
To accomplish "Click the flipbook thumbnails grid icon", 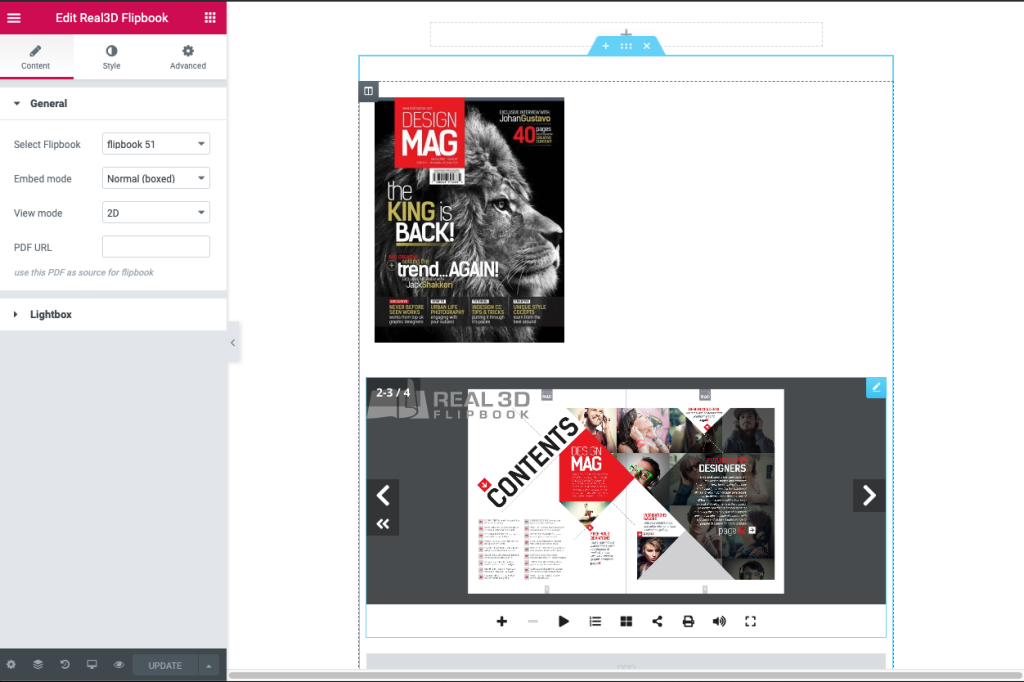I will 626,621.
